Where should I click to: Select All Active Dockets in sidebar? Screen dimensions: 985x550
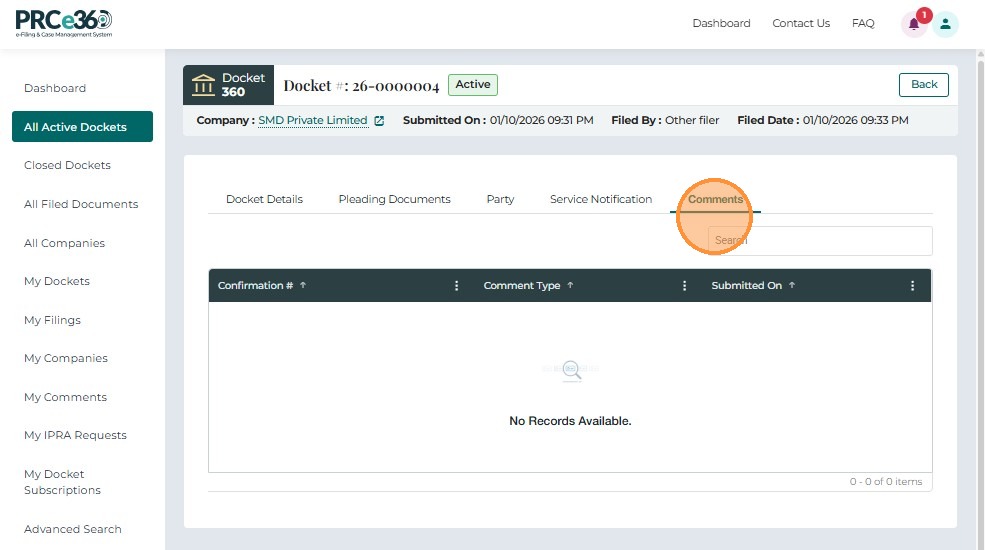coord(82,127)
